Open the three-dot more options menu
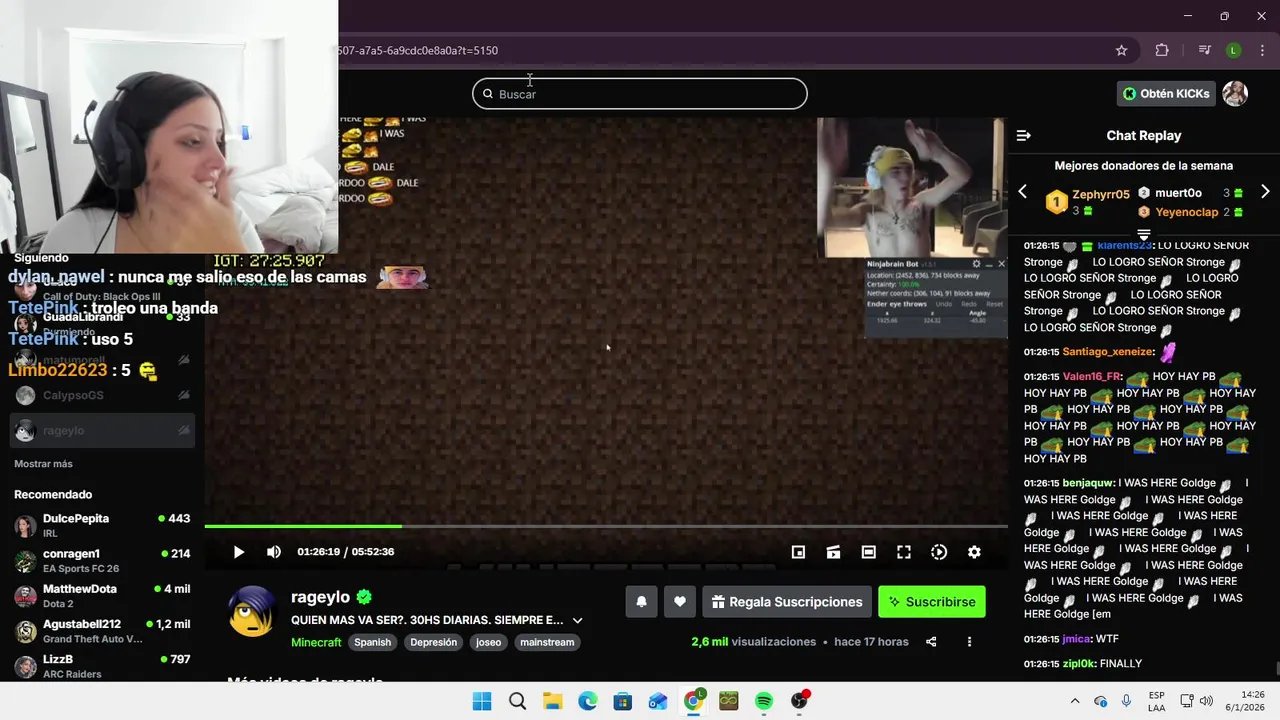 (x=969, y=642)
